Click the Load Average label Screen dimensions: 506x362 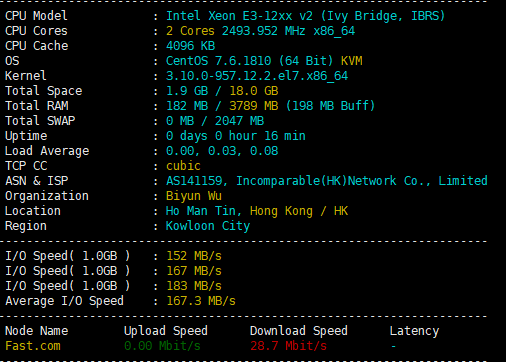[x=47, y=151]
